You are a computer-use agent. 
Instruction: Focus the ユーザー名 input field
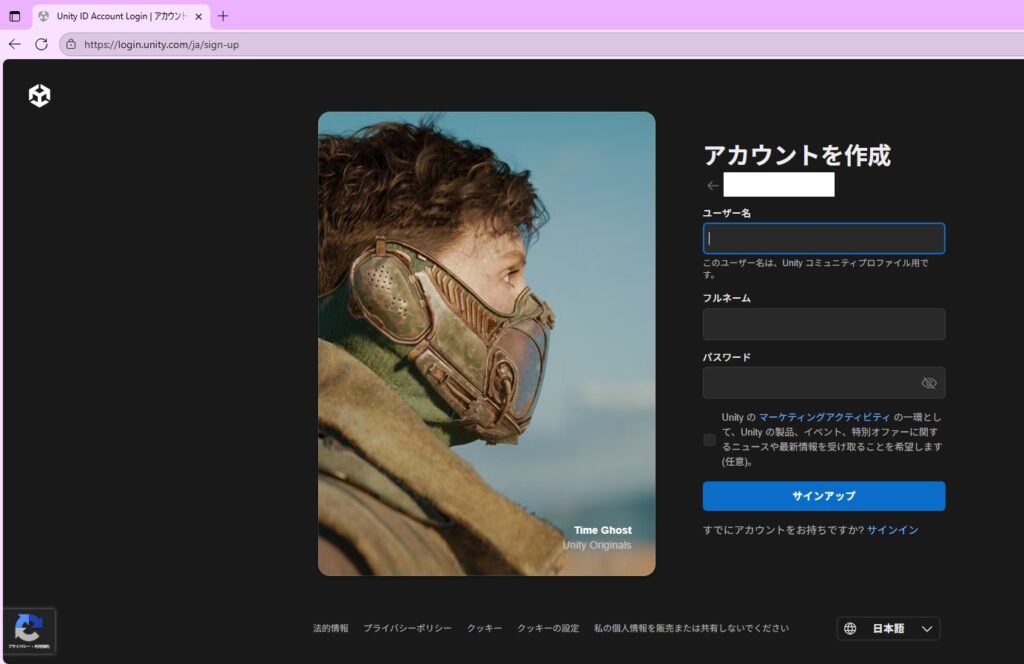tap(824, 238)
